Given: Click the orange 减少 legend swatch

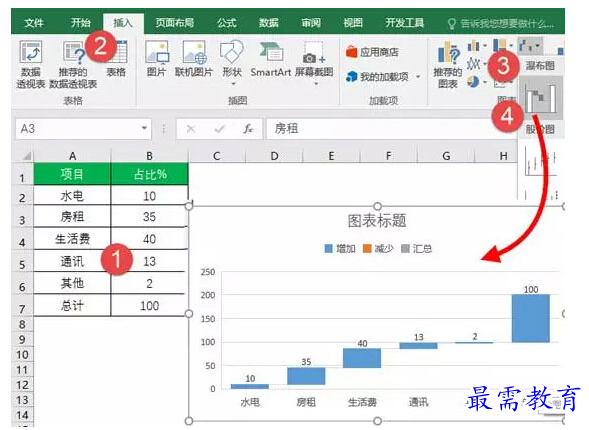Looking at the screenshot, I should (367, 249).
